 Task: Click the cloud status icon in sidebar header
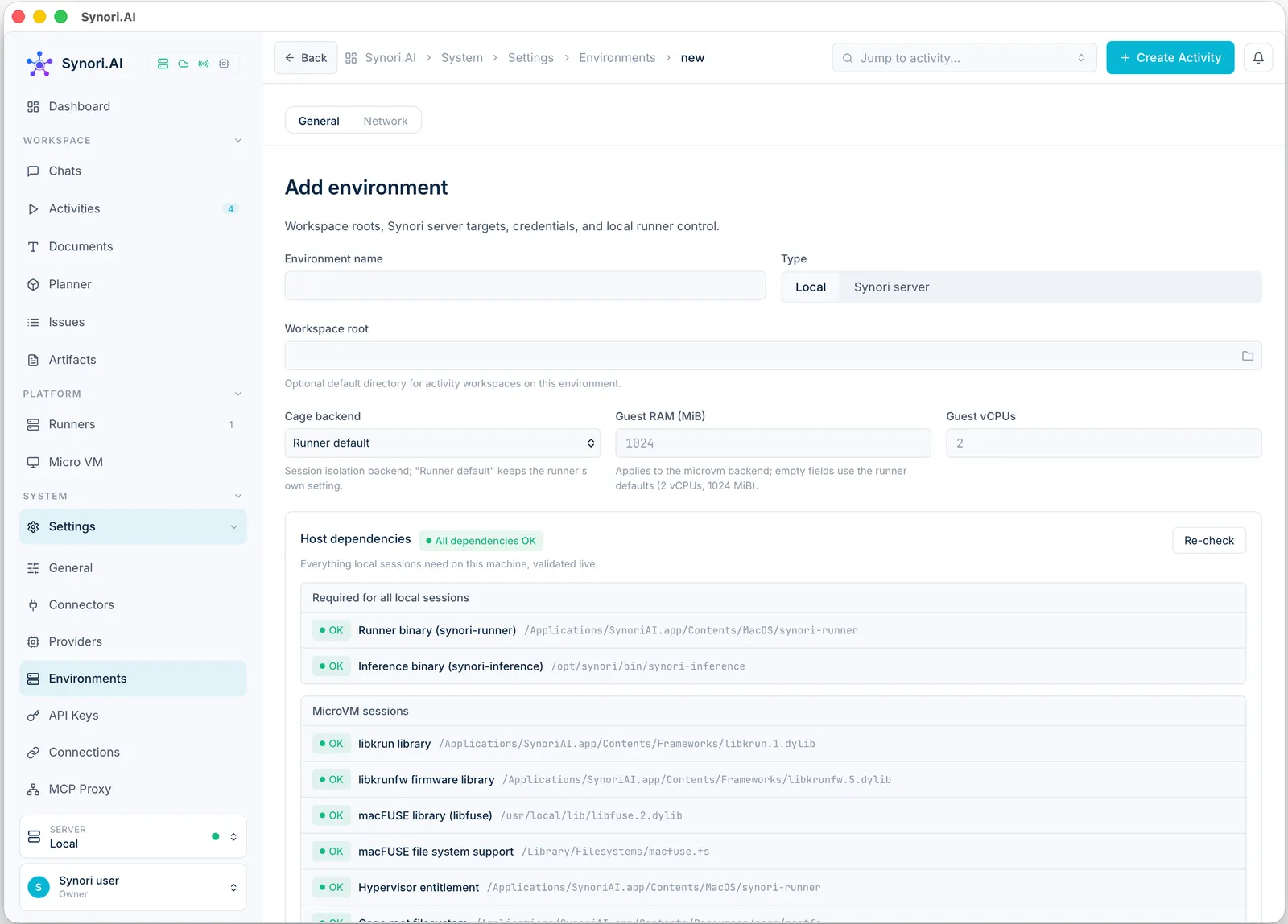pos(184,64)
